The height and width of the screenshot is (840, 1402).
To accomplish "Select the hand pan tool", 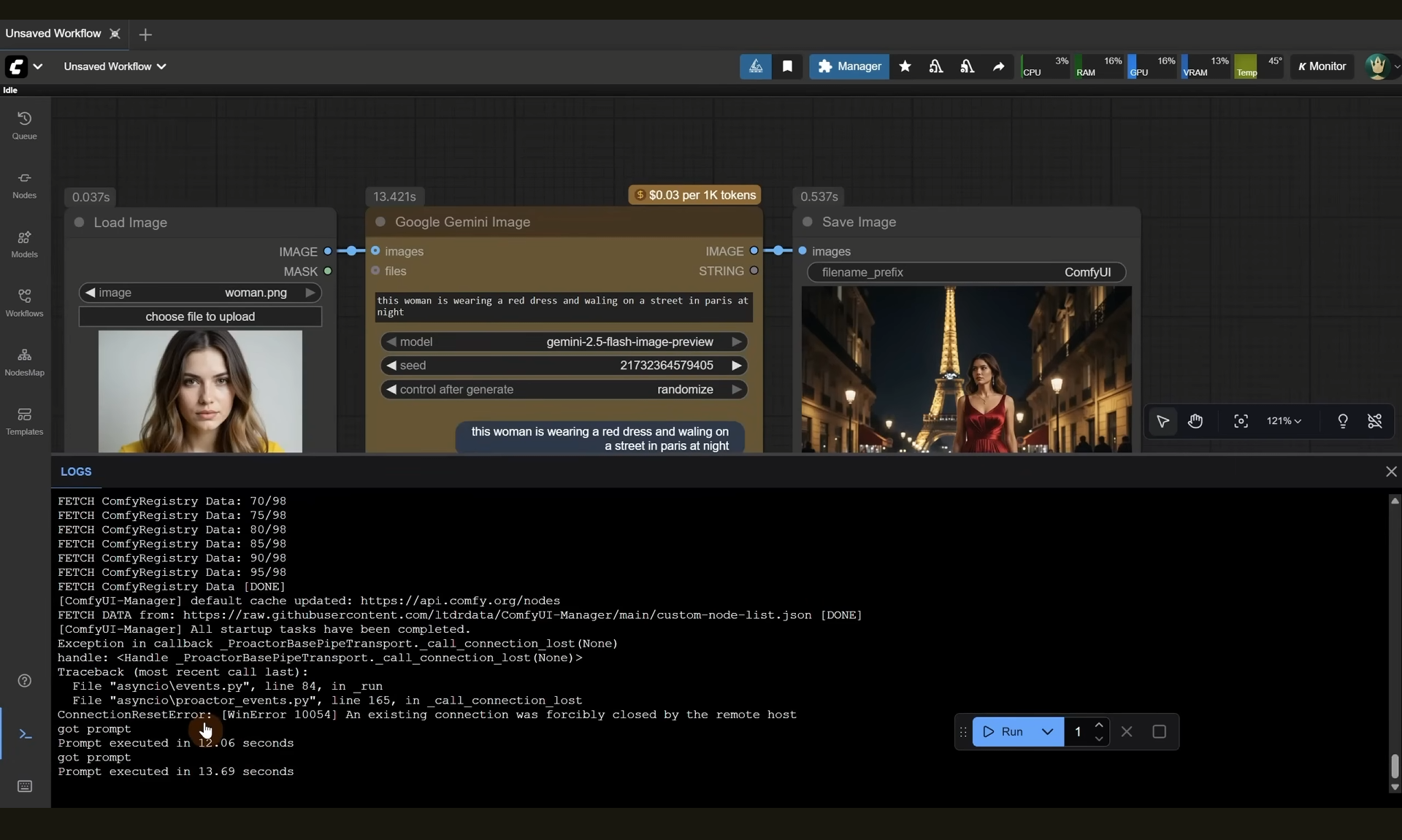I will tap(1195, 421).
